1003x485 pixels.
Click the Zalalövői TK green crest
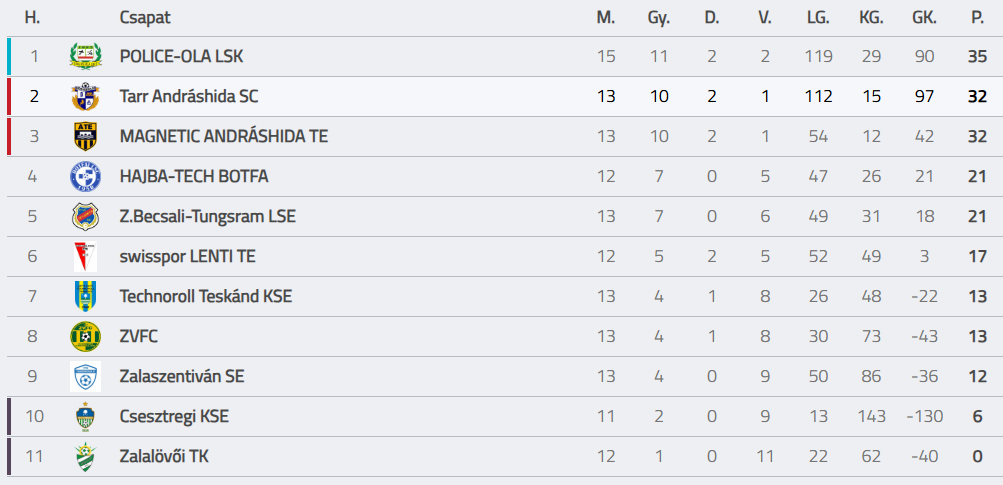point(85,456)
